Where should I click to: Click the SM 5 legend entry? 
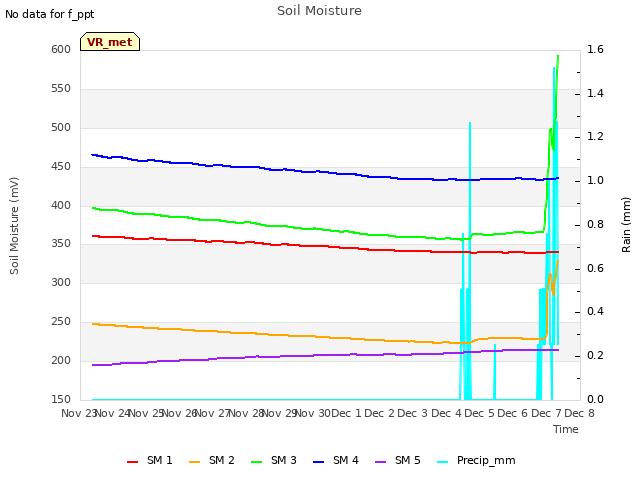(x=398, y=460)
